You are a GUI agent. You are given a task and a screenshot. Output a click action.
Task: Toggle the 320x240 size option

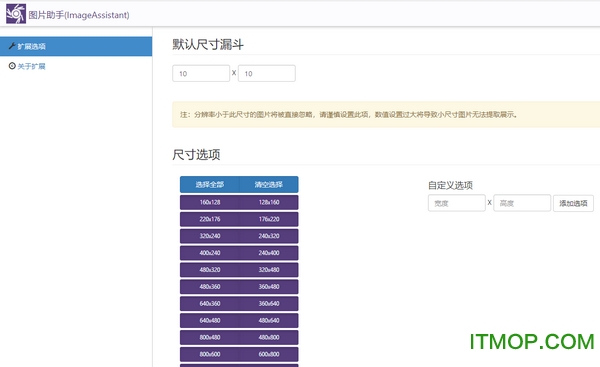210,236
